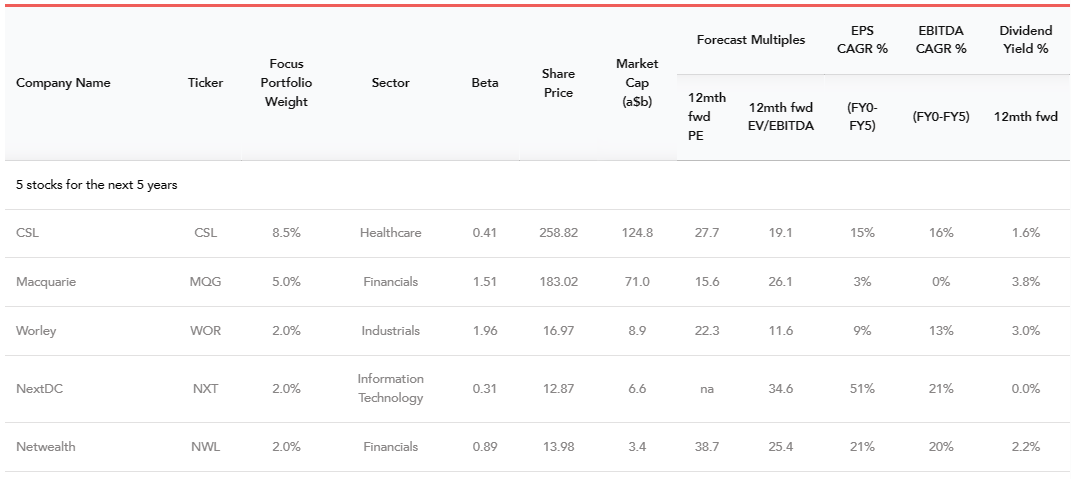Click the 12mth fwd EV/EBITDA subheader
This screenshot has width=1071, height=479.
coord(781,116)
